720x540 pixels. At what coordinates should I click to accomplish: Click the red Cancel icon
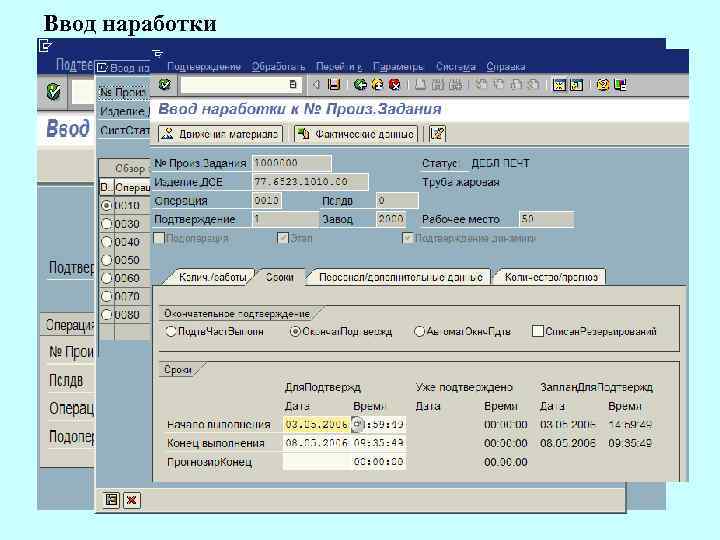[394, 85]
